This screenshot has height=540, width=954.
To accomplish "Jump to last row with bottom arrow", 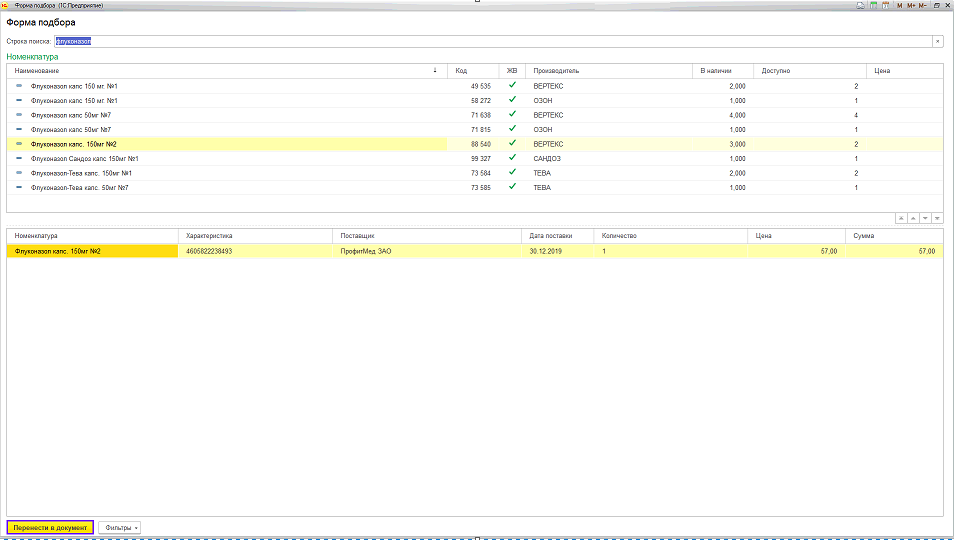I will click(x=937, y=218).
